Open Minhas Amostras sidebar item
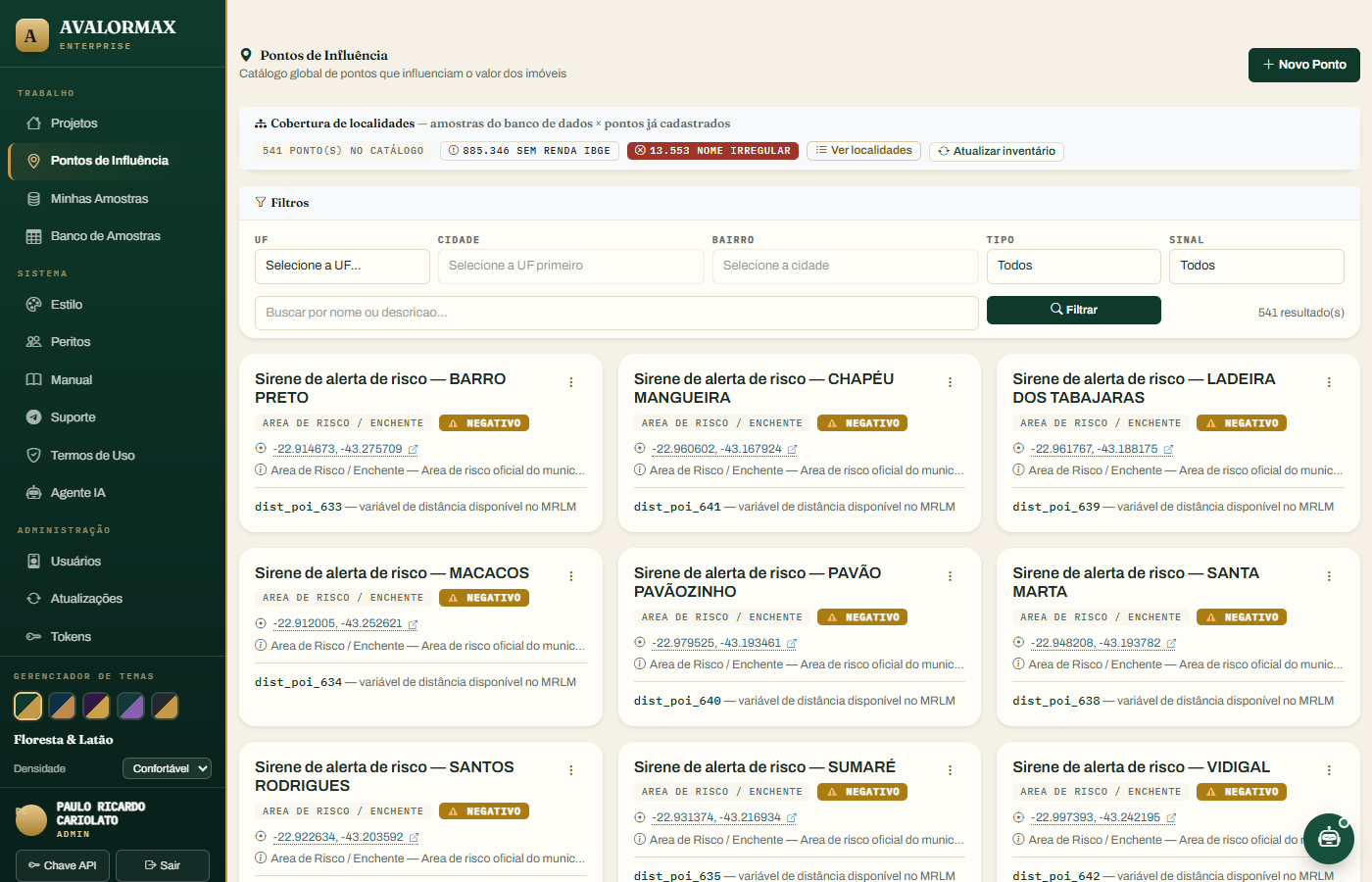Image resolution: width=1372 pixels, height=882 pixels. [x=113, y=199]
